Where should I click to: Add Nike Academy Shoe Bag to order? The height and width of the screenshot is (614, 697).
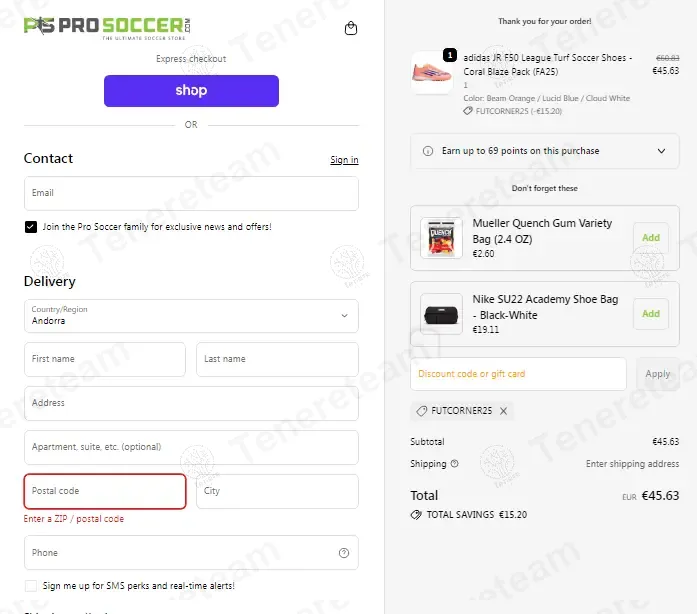pos(651,314)
